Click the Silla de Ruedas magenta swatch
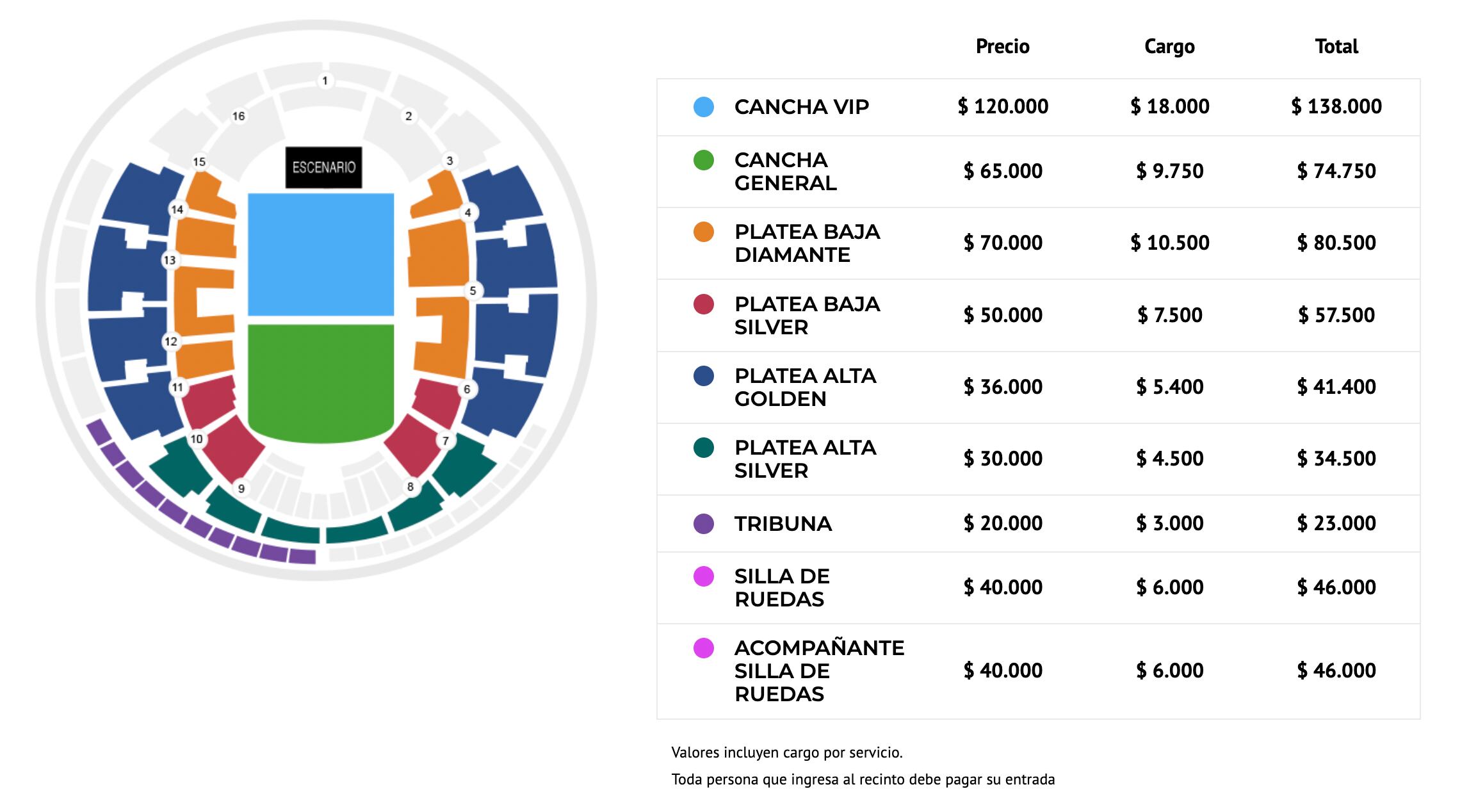The image size is (1469, 812). click(704, 576)
